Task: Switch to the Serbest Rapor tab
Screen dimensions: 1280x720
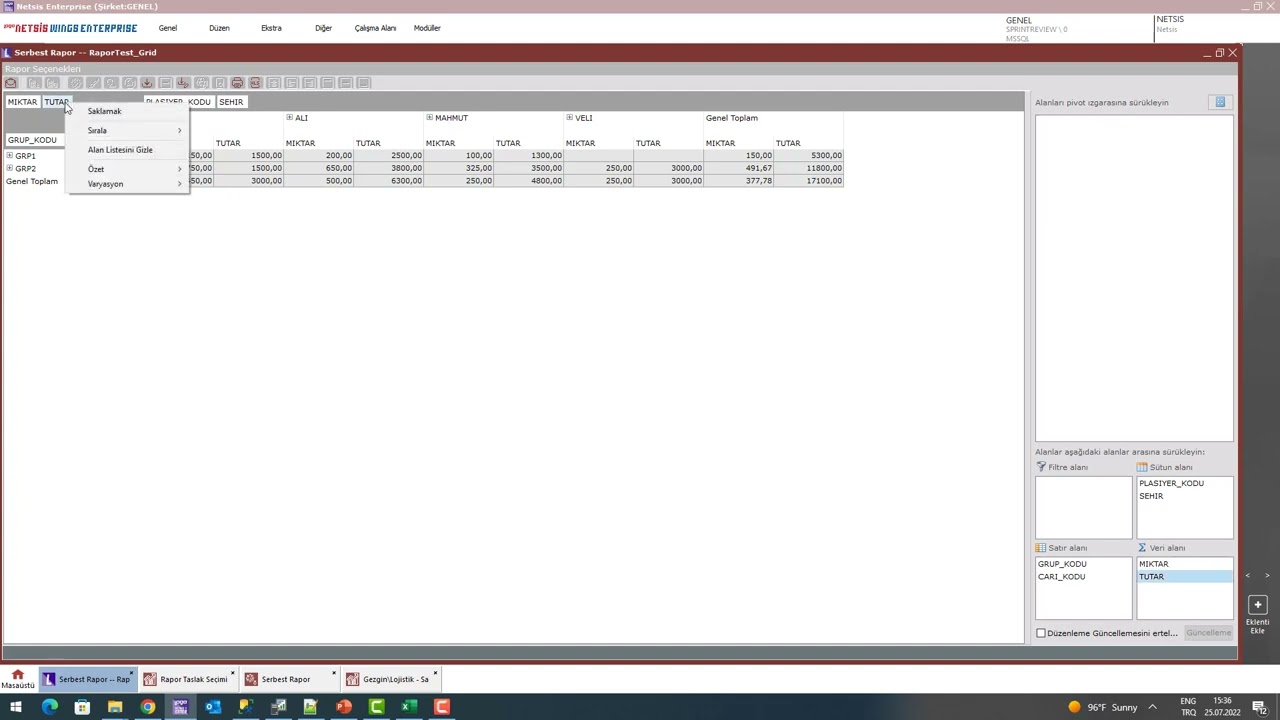Action: [x=288, y=679]
